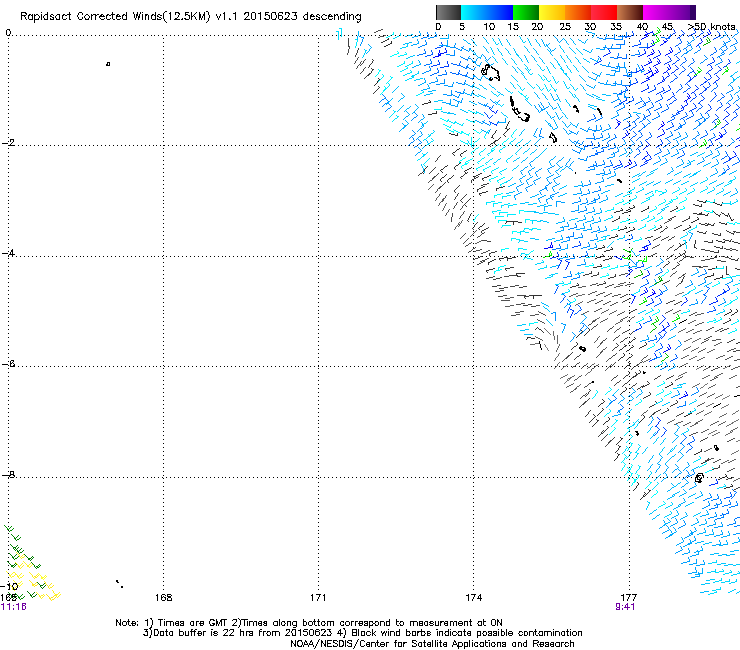Click the '-2' latitude axis label

click(x=8, y=143)
